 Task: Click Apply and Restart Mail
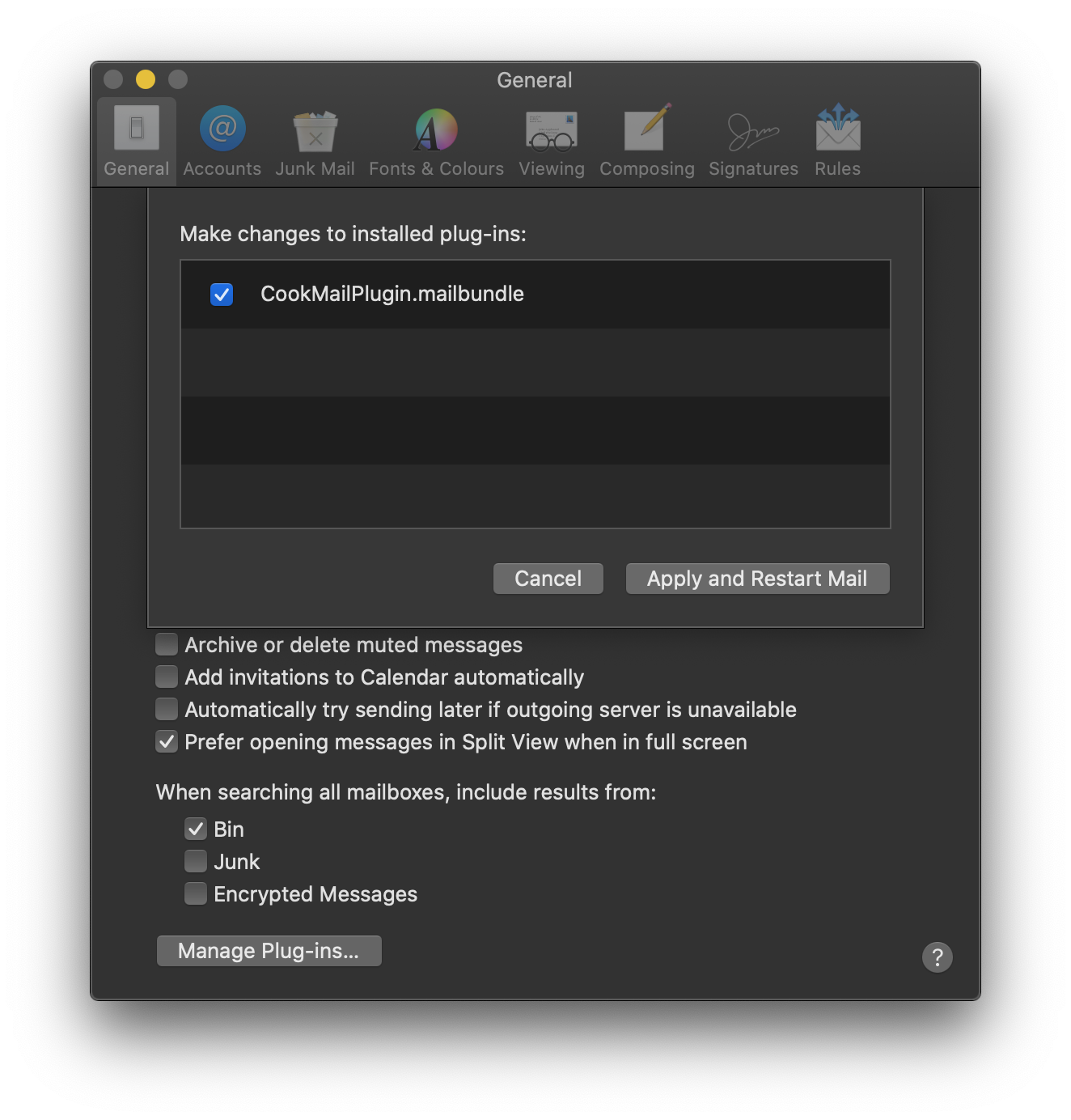click(x=758, y=579)
